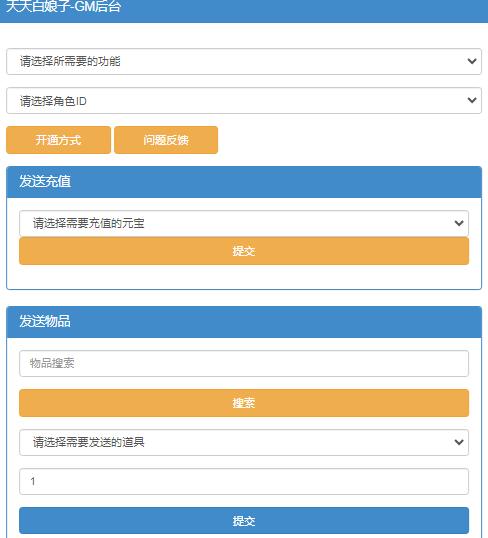This screenshot has height=538, width=488.
Task: Submit recharge with the orange 提交 button
Action: pos(244,251)
